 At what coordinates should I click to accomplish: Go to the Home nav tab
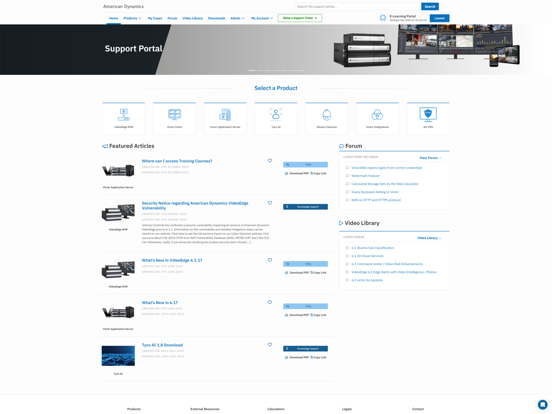[x=113, y=18]
